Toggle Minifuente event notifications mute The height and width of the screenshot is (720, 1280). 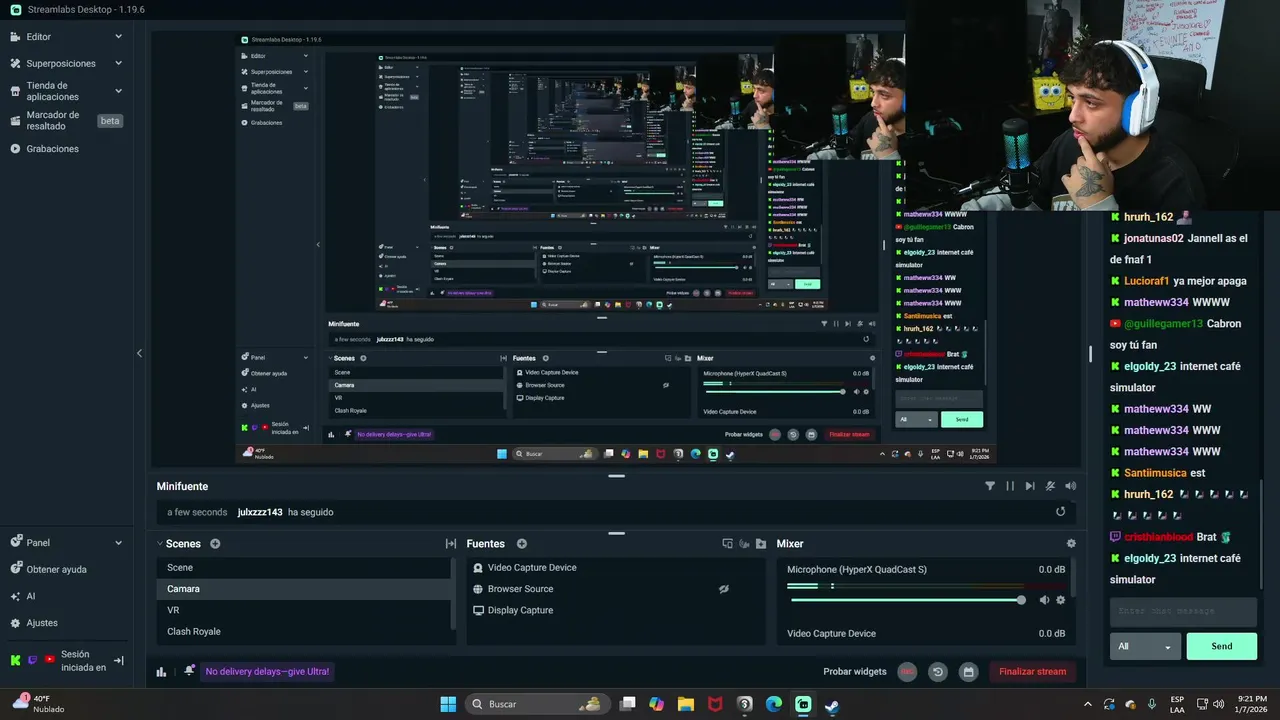[1050, 486]
